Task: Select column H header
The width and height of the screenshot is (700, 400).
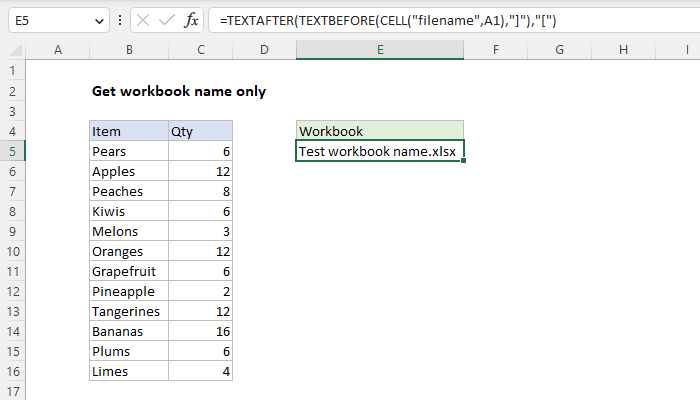Action: tap(623, 50)
